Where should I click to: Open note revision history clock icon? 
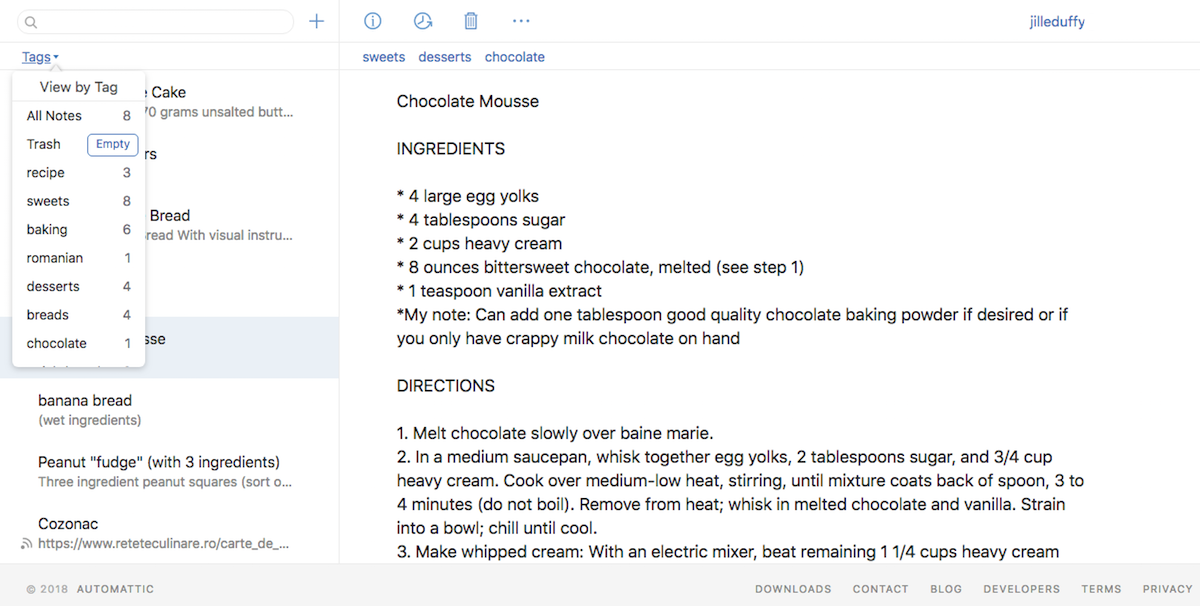click(x=423, y=21)
